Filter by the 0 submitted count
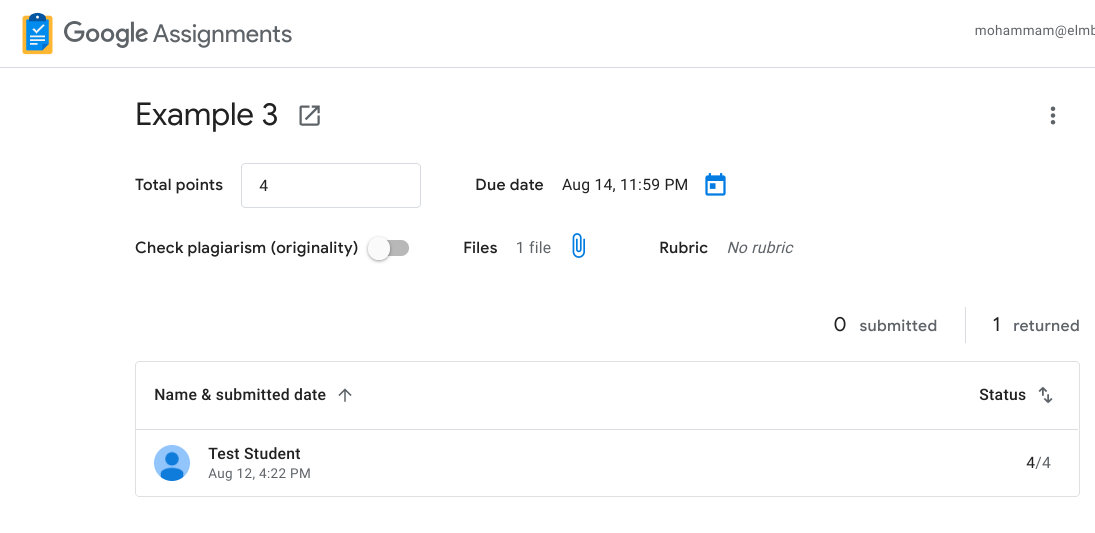The width and height of the screenshot is (1095, 533). pyautogui.click(x=885, y=325)
